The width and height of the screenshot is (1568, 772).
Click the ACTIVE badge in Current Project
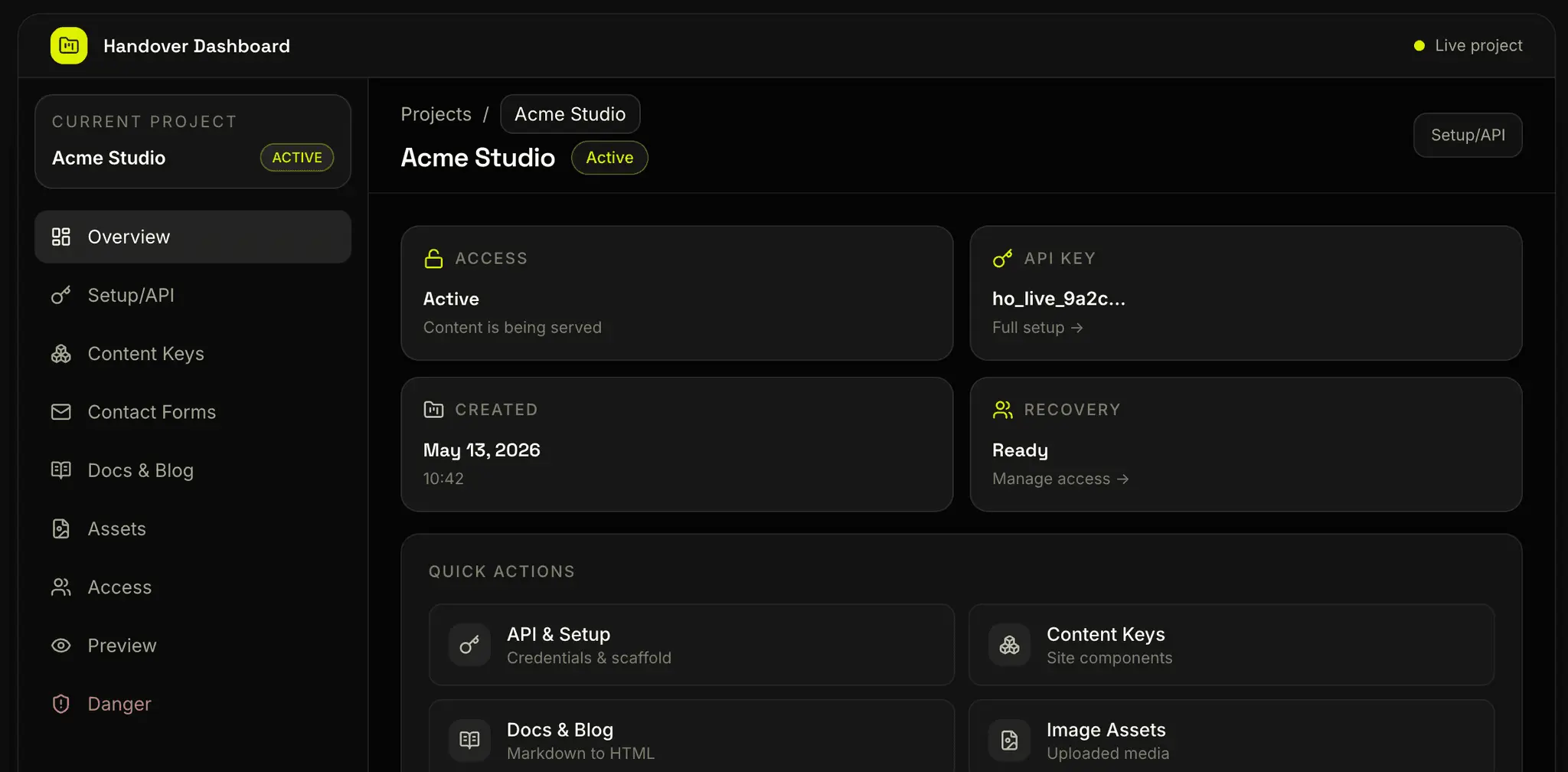(297, 158)
